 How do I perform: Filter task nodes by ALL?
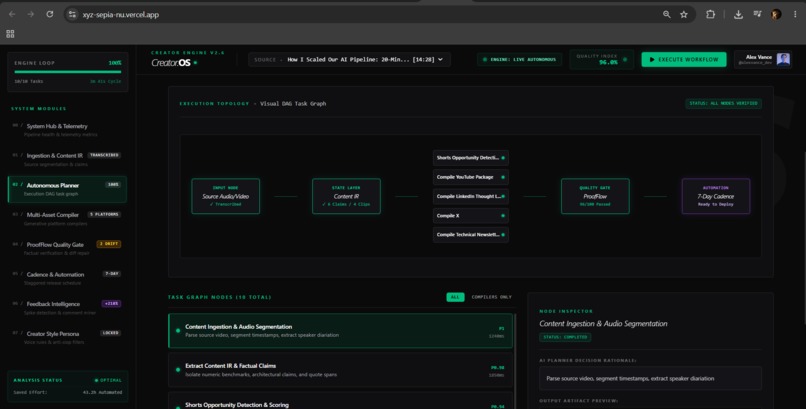[x=455, y=297]
